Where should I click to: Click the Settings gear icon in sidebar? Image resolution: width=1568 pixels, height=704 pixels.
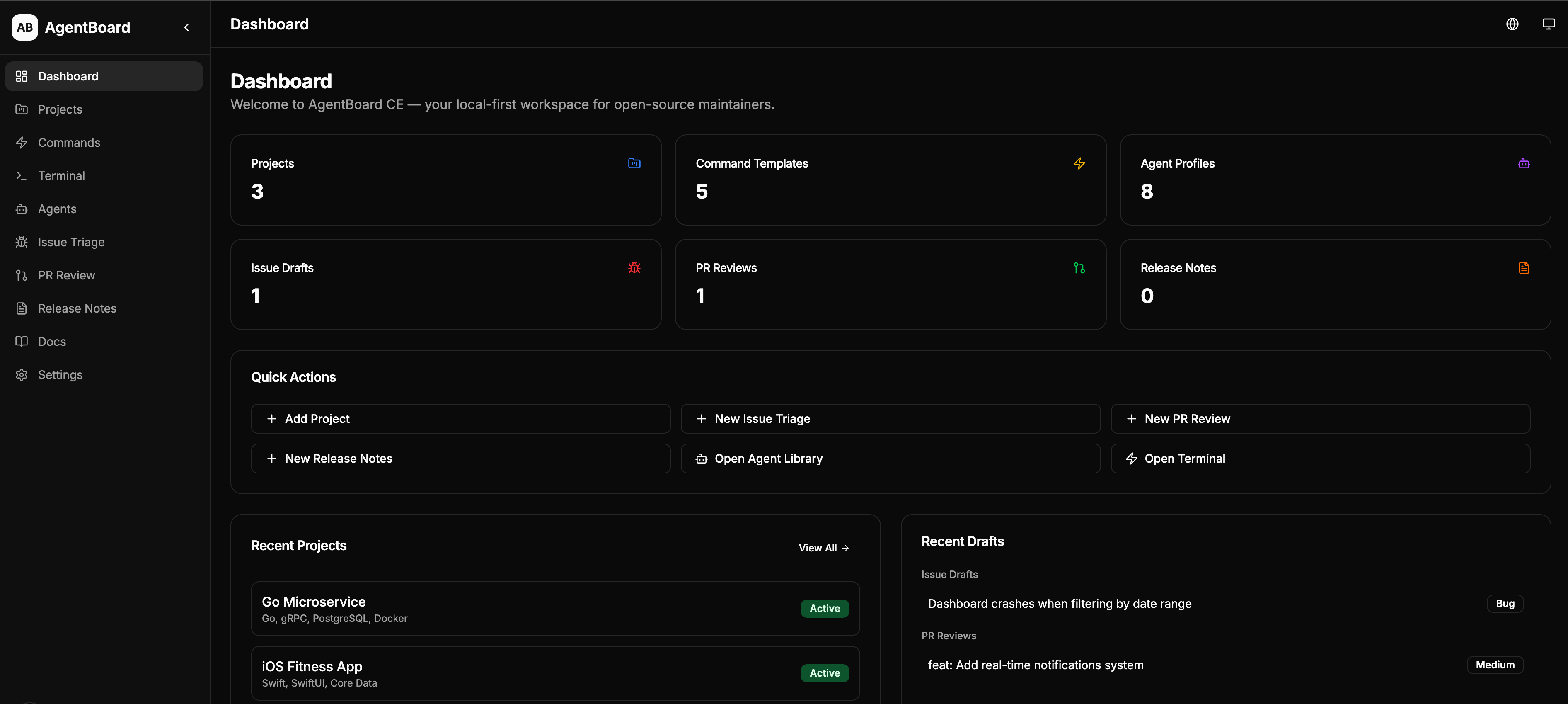(x=22, y=375)
